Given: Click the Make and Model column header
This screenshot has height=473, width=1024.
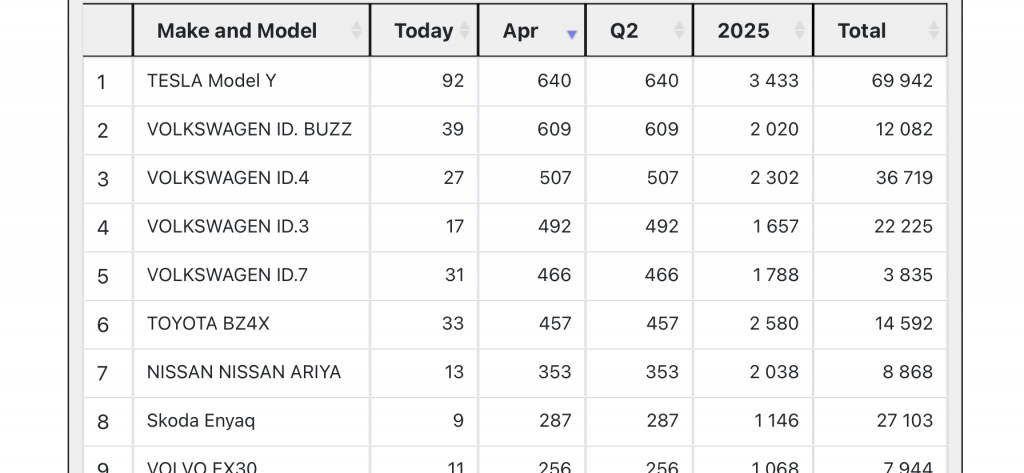Looking at the screenshot, I should (237, 31).
